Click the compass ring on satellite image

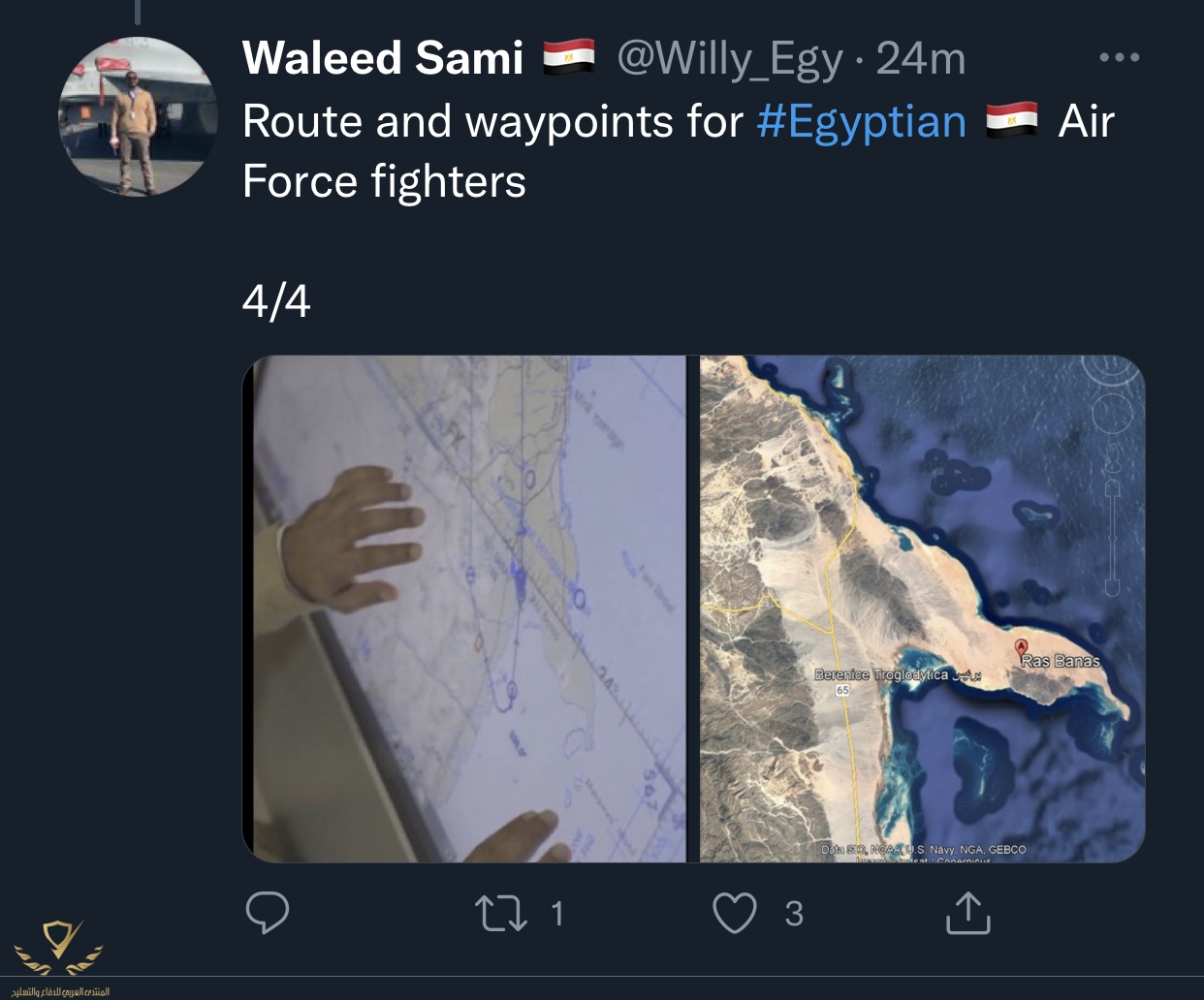1112,372
